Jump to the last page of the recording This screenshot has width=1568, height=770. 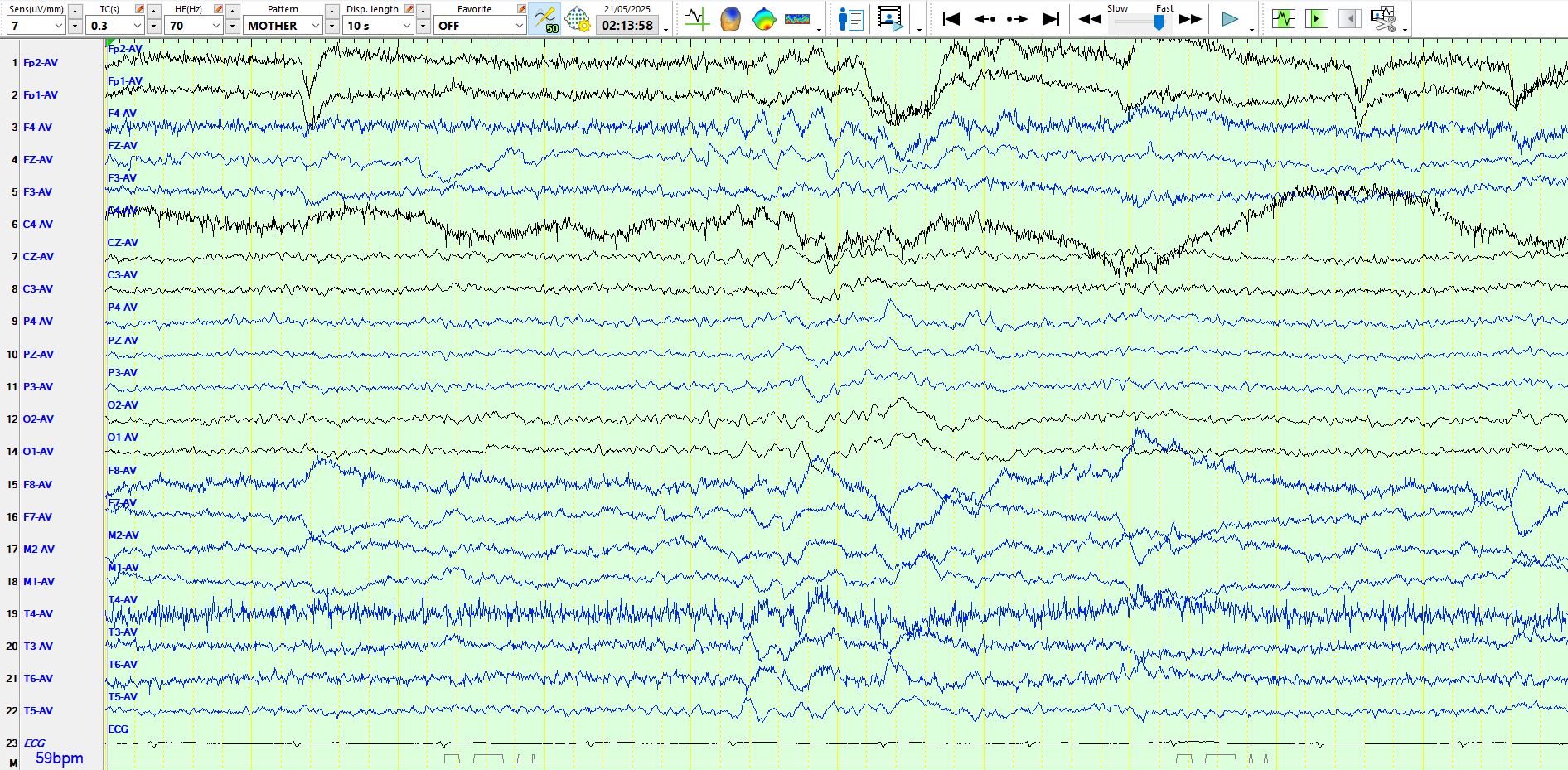(x=1051, y=18)
